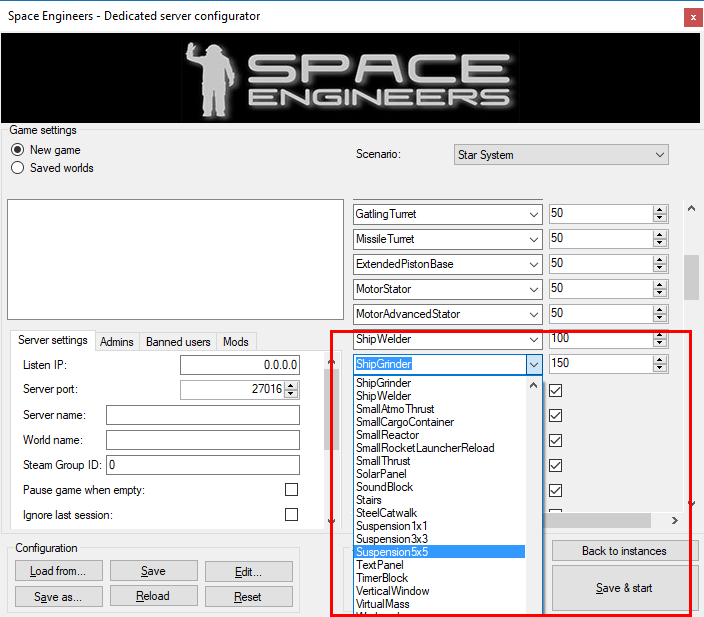Select the Saved worlds radio button
The width and height of the screenshot is (704, 617).
coord(17,168)
